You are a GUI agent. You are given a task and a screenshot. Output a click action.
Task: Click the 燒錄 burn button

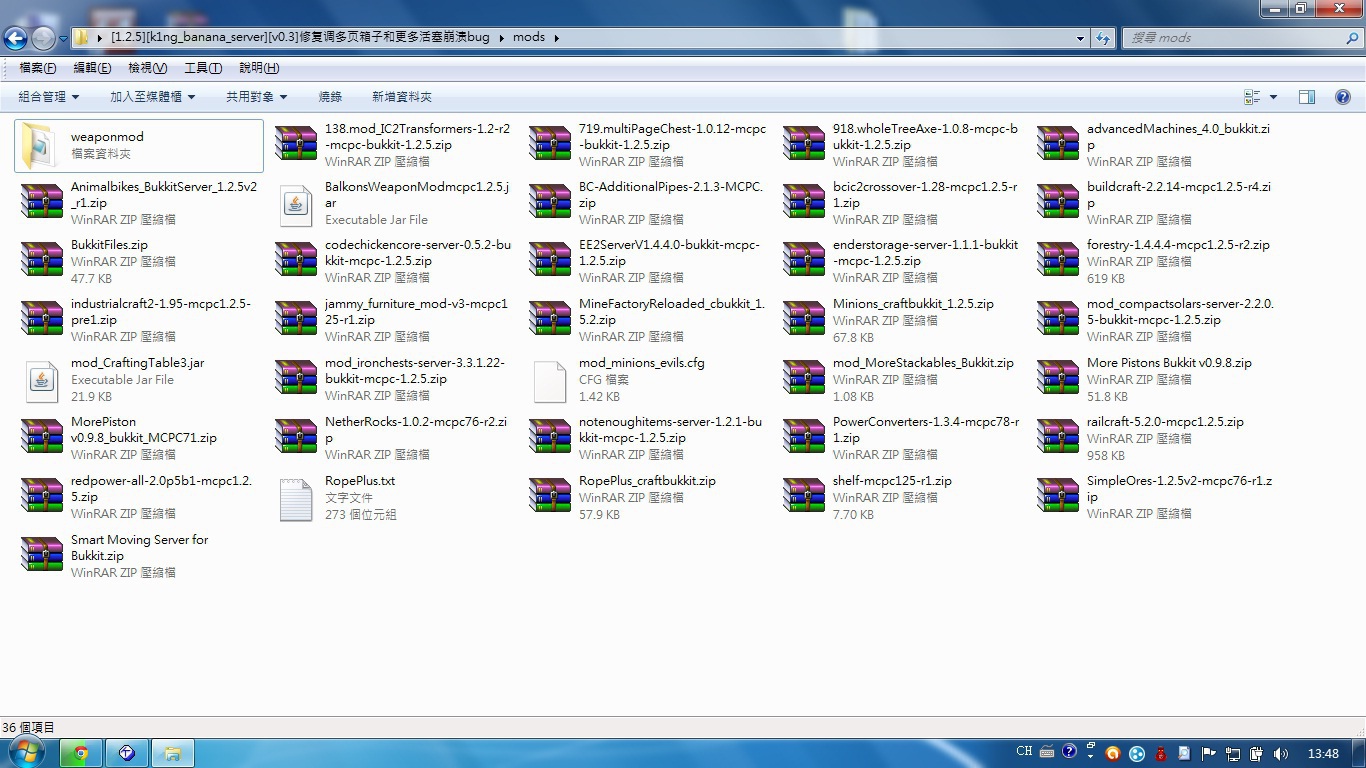click(x=330, y=97)
